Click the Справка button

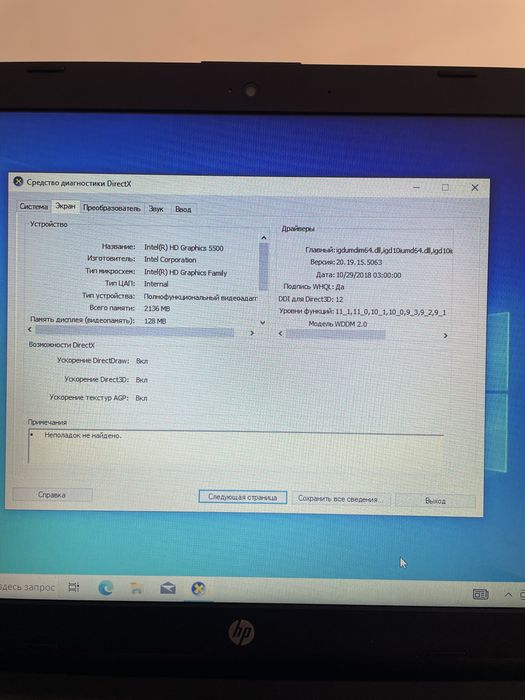pyautogui.click(x=52, y=495)
